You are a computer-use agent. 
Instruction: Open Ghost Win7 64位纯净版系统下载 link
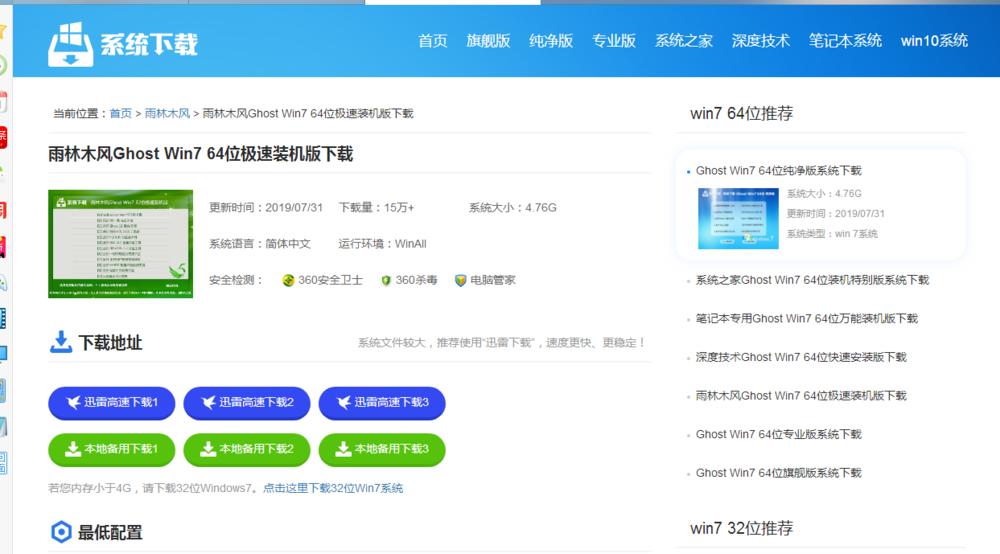pyautogui.click(x=778, y=171)
